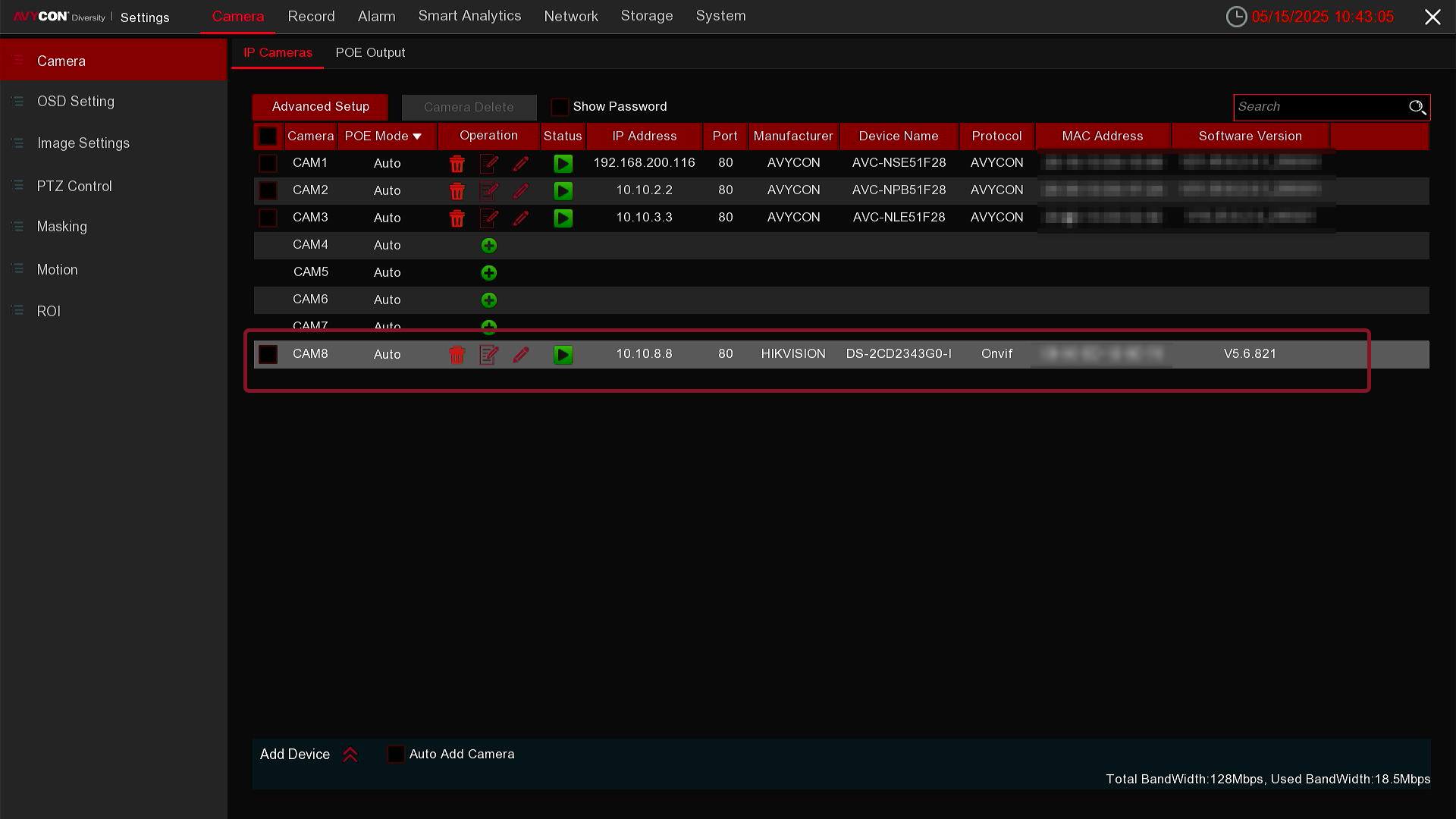
Task: Click the green plus icon on CAM6
Action: pyautogui.click(x=489, y=300)
